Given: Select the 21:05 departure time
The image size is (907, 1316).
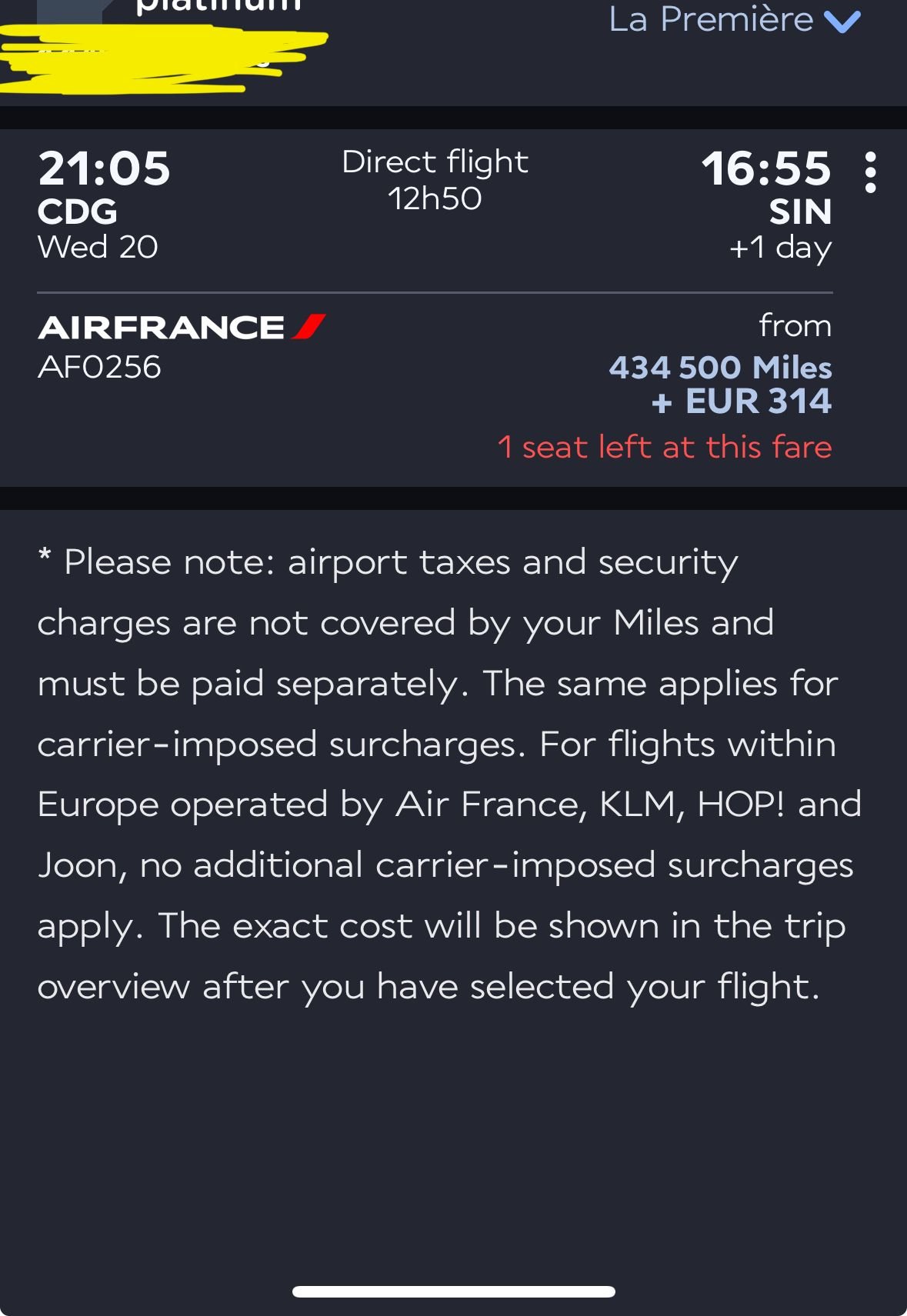Looking at the screenshot, I should point(104,168).
